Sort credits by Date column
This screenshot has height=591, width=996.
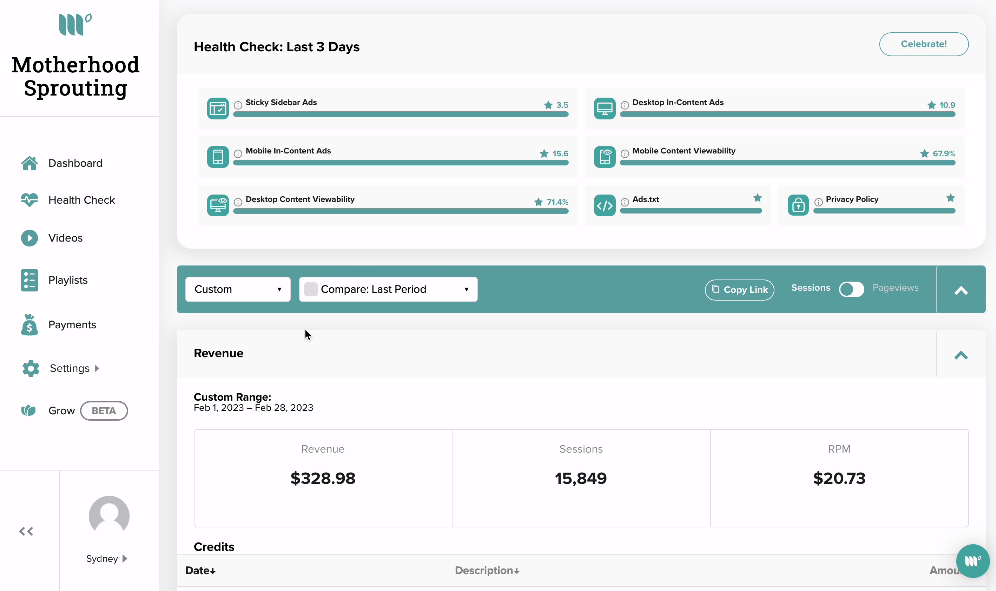tap(200, 571)
